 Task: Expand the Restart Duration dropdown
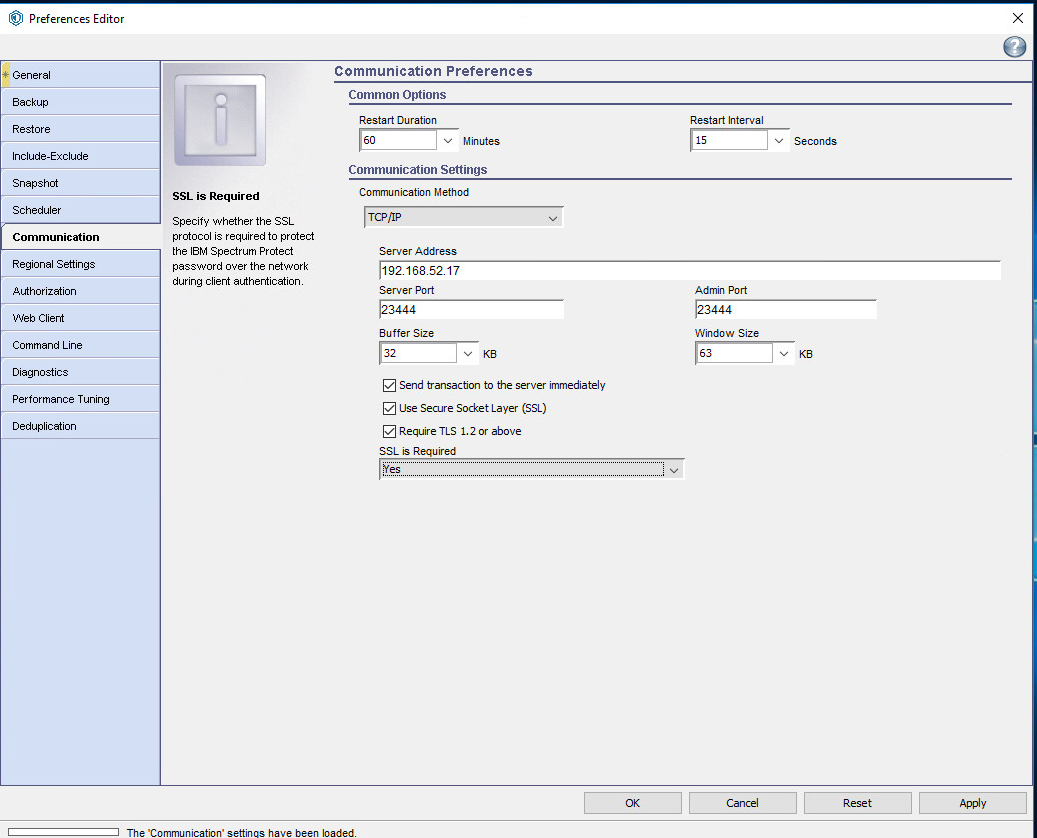(448, 141)
